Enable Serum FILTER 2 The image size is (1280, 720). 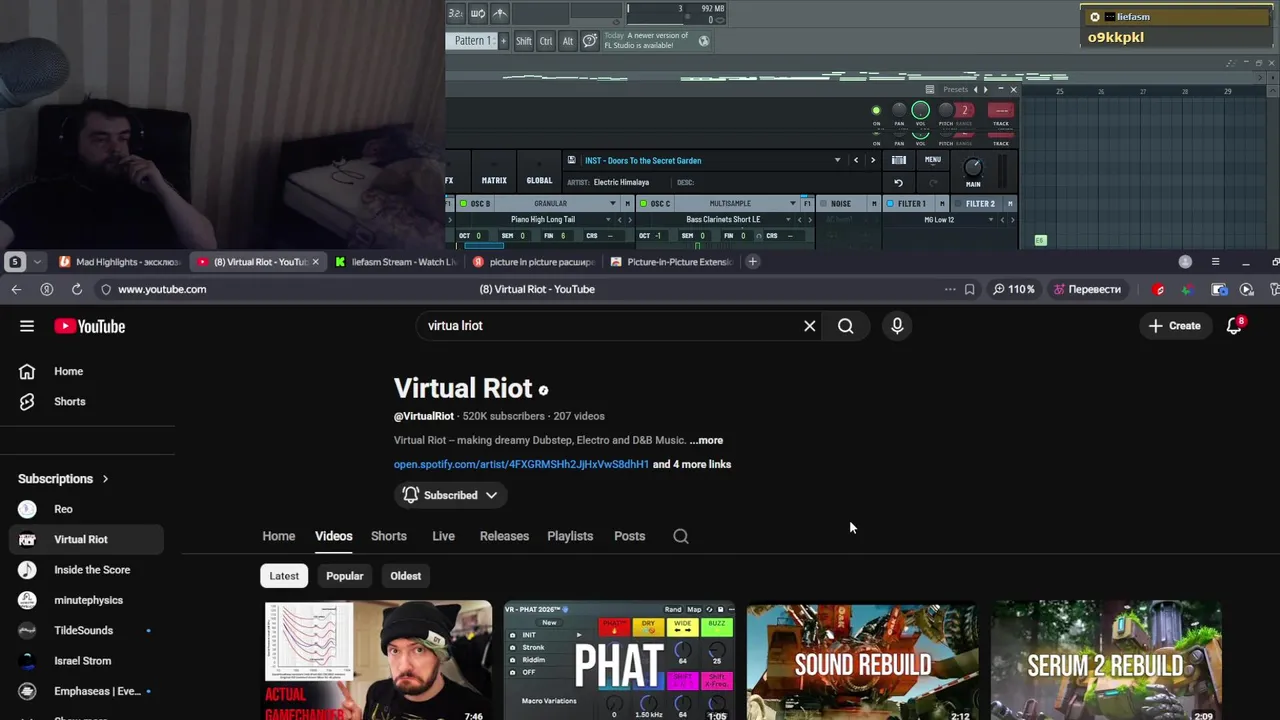[958, 204]
